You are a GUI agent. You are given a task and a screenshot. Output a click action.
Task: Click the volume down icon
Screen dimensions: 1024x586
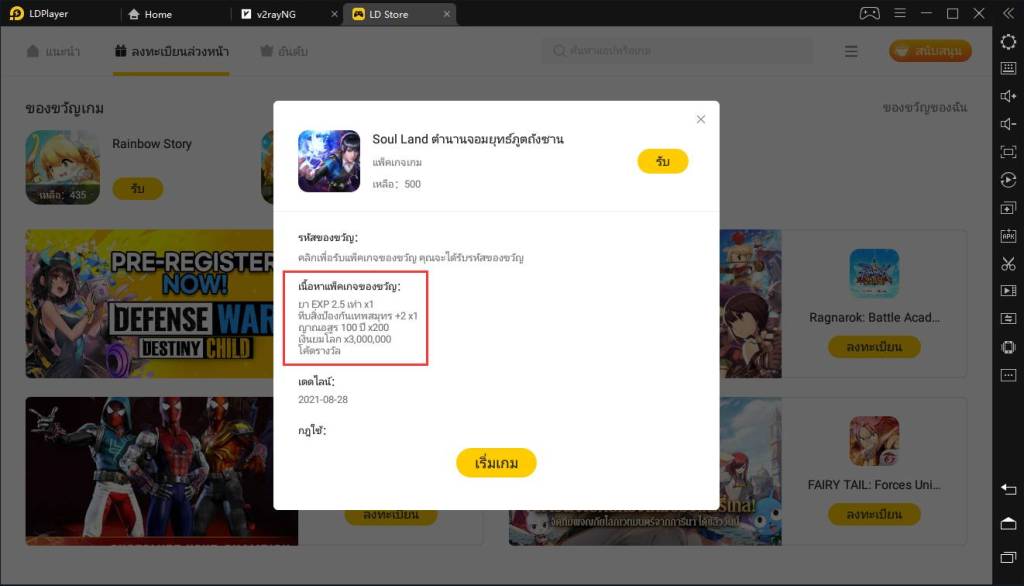1008,124
